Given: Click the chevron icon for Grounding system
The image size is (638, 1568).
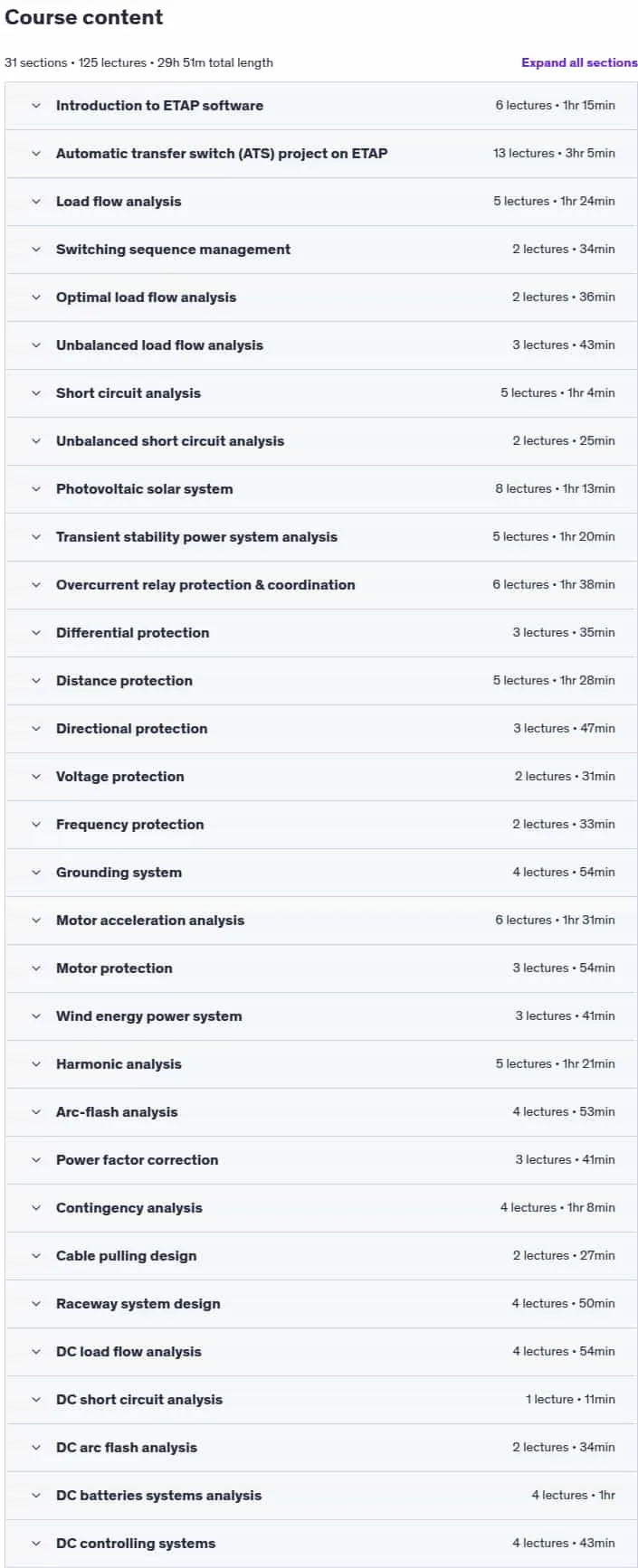Looking at the screenshot, I should 36,873.
